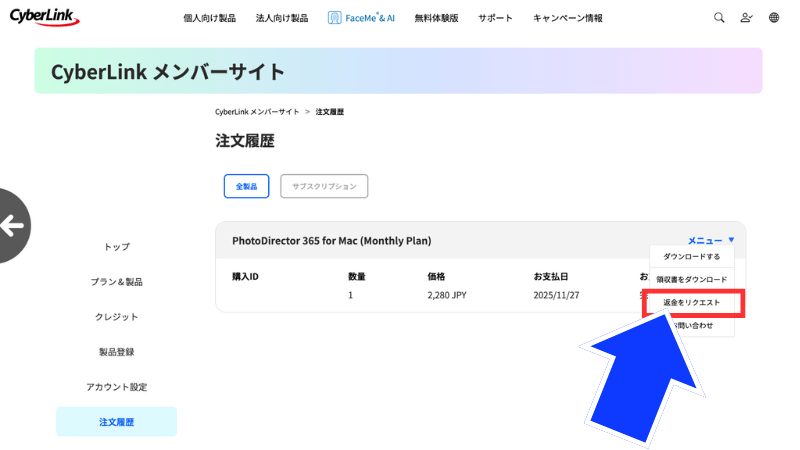Click the round back arrow button
The image size is (800, 450).
click(11, 226)
